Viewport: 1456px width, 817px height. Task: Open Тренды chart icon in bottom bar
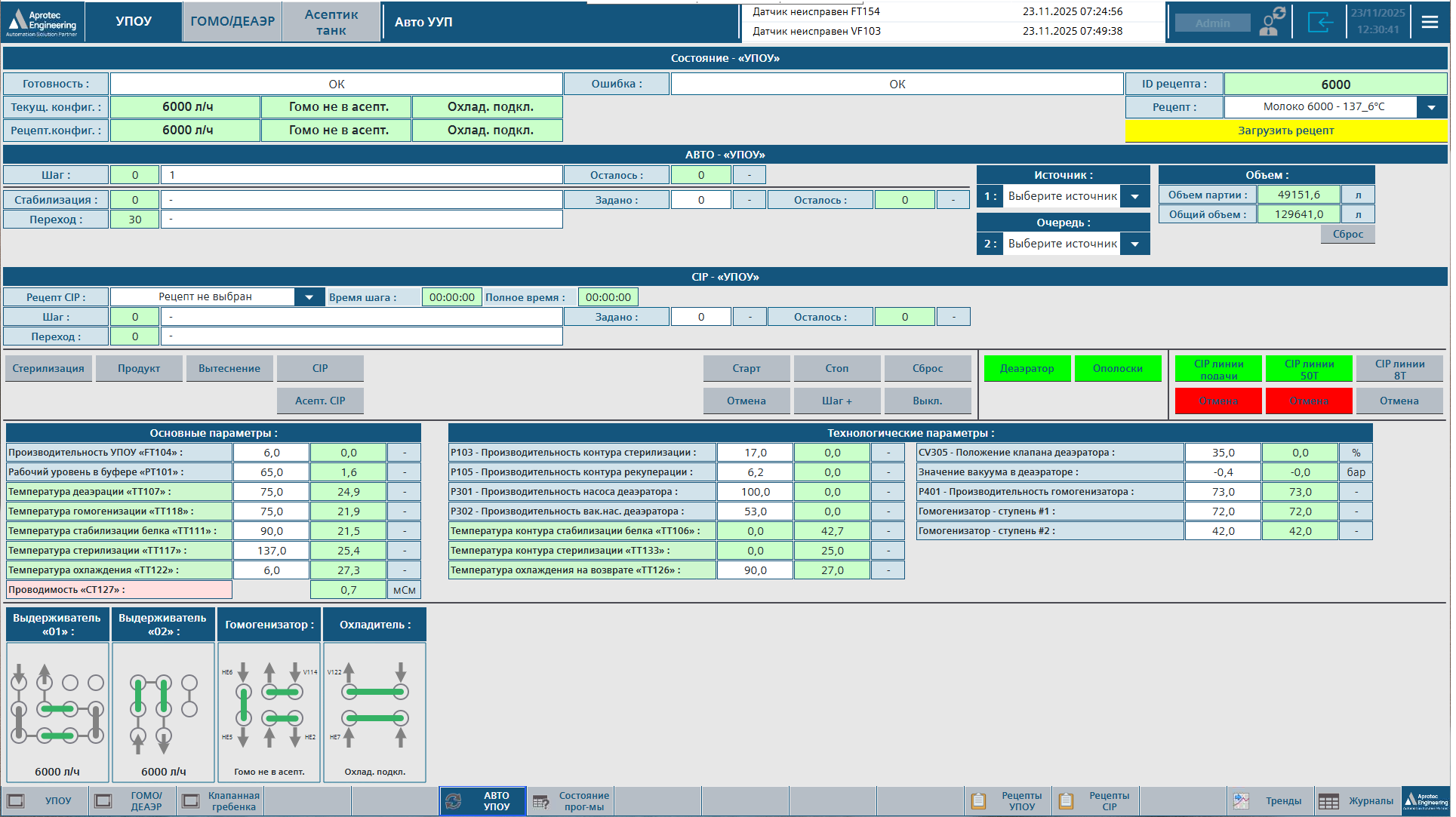pyautogui.click(x=1242, y=801)
